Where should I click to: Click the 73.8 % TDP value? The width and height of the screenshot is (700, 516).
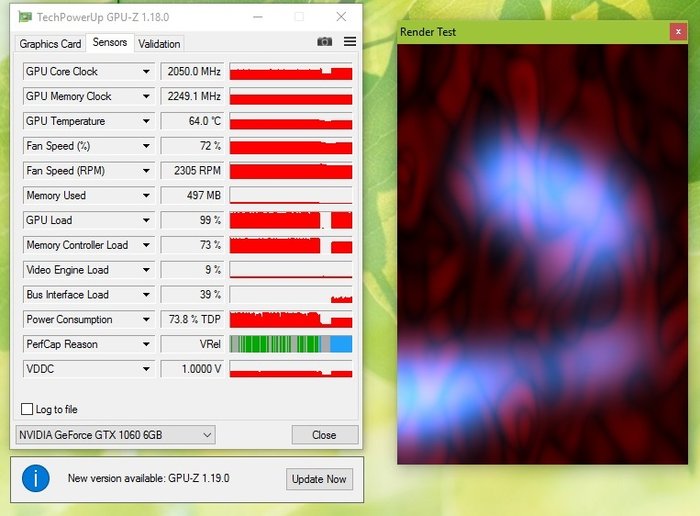192,319
